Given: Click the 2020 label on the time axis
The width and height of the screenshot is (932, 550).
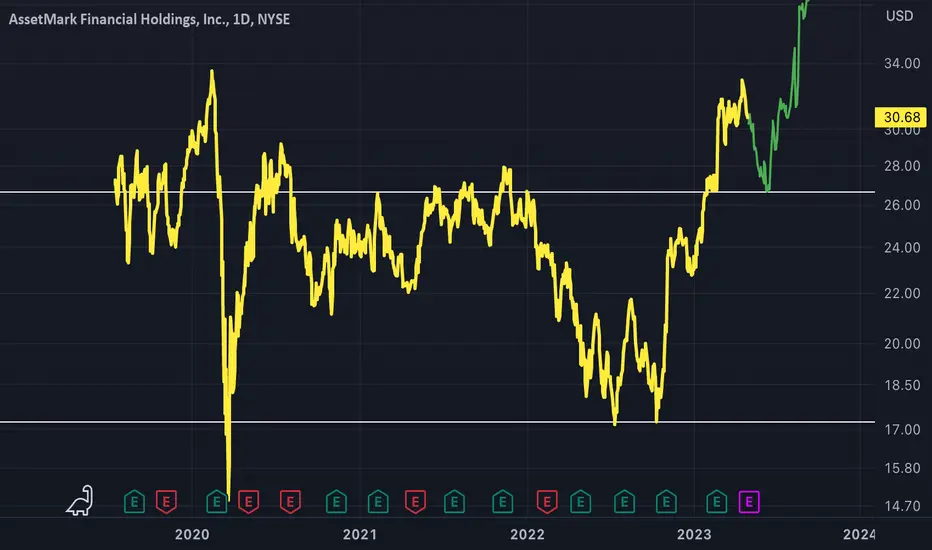Looking at the screenshot, I should pos(192,535).
